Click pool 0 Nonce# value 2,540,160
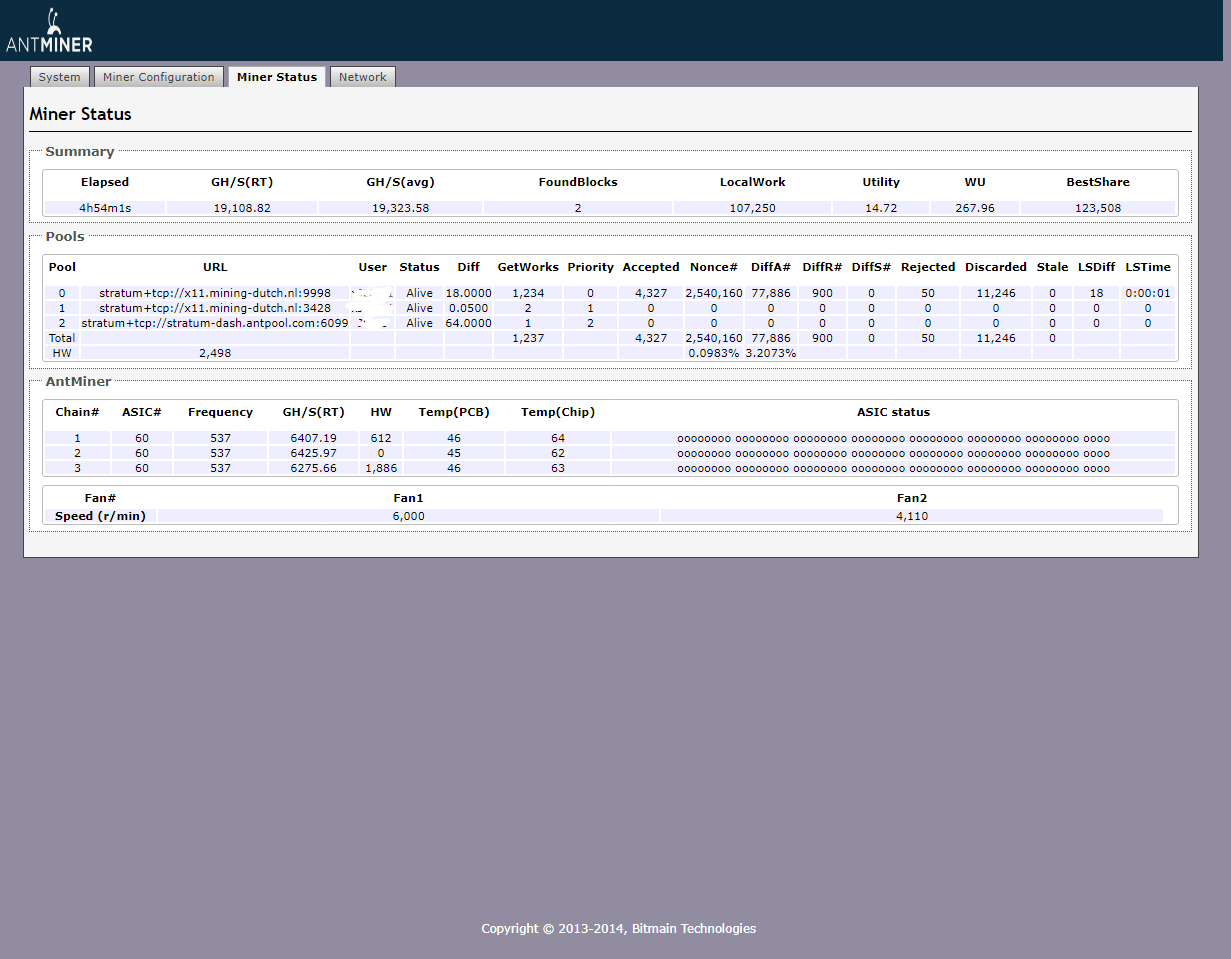 [714, 293]
